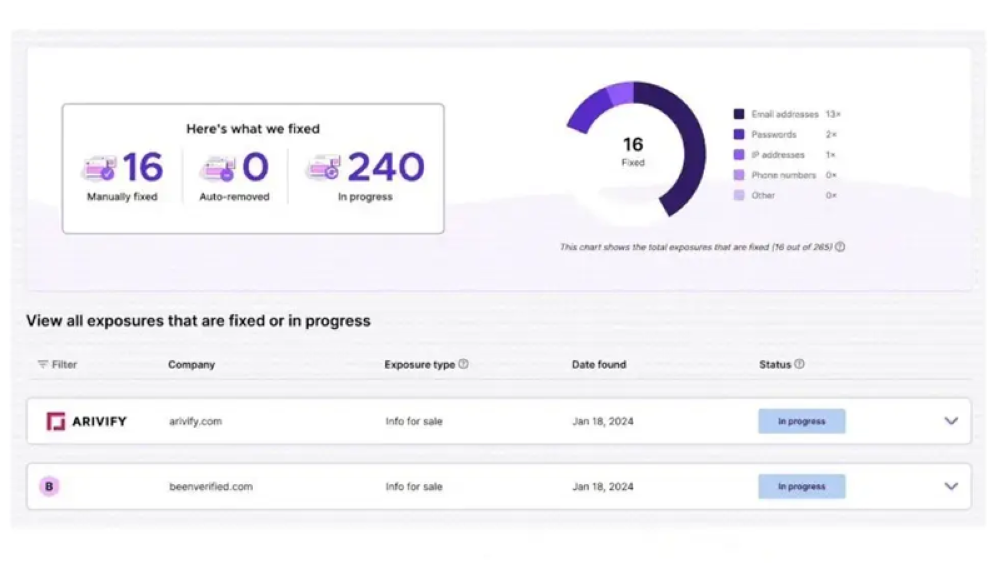The height and width of the screenshot is (575, 1000).
Task: Open the help icon beside Status
Action: pyautogui.click(x=800, y=365)
